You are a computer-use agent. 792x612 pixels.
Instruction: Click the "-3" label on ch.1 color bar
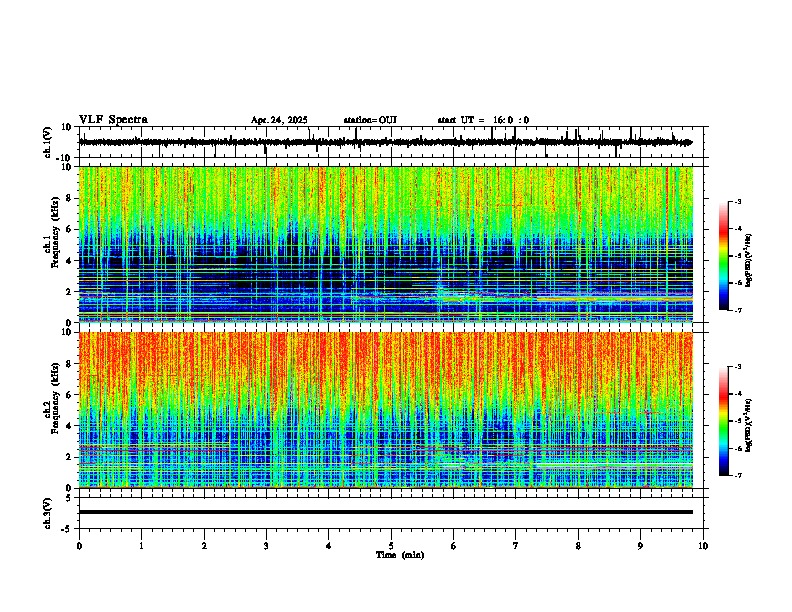point(738,201)
